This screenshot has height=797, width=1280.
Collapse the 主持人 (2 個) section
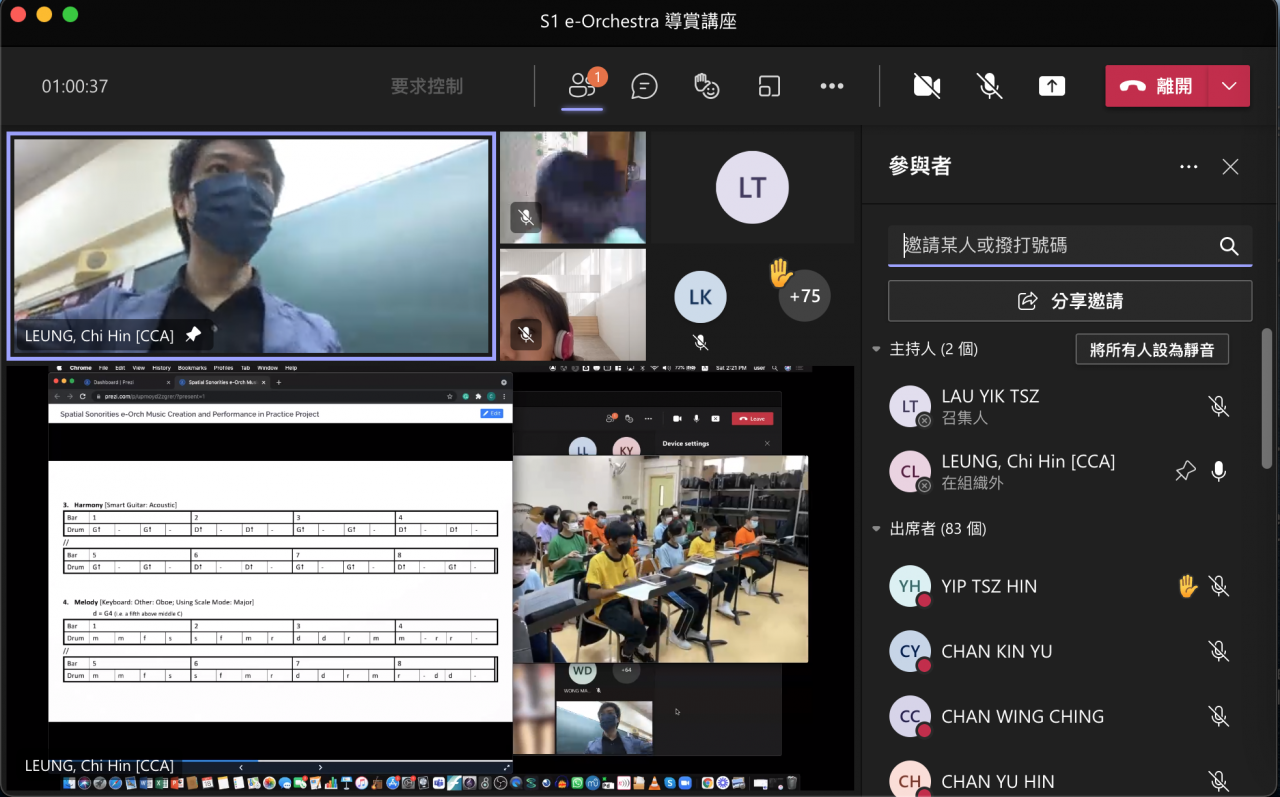pyautogui.click(x=877, y=349)
